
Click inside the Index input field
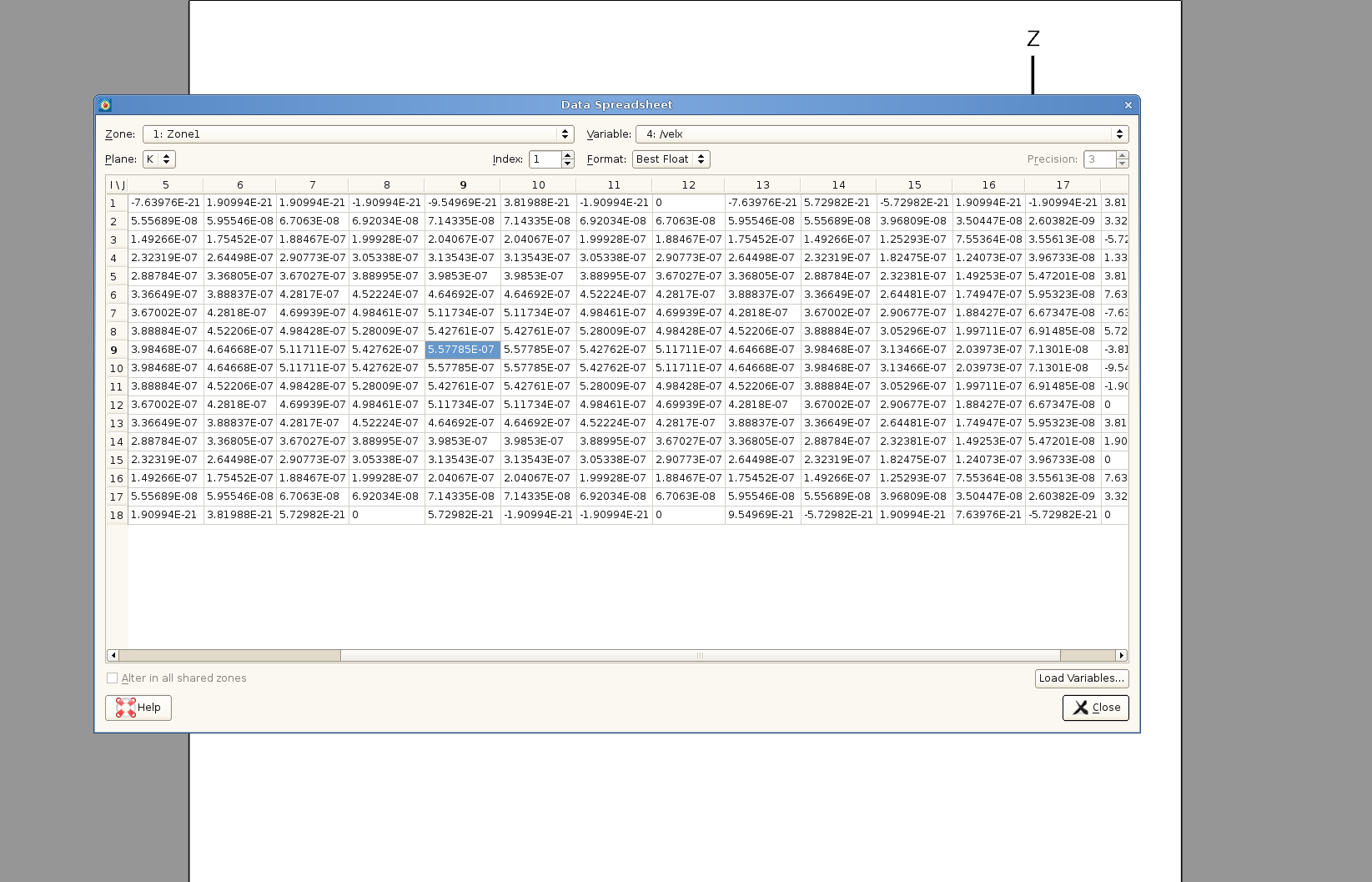click(x=545, y=159)
